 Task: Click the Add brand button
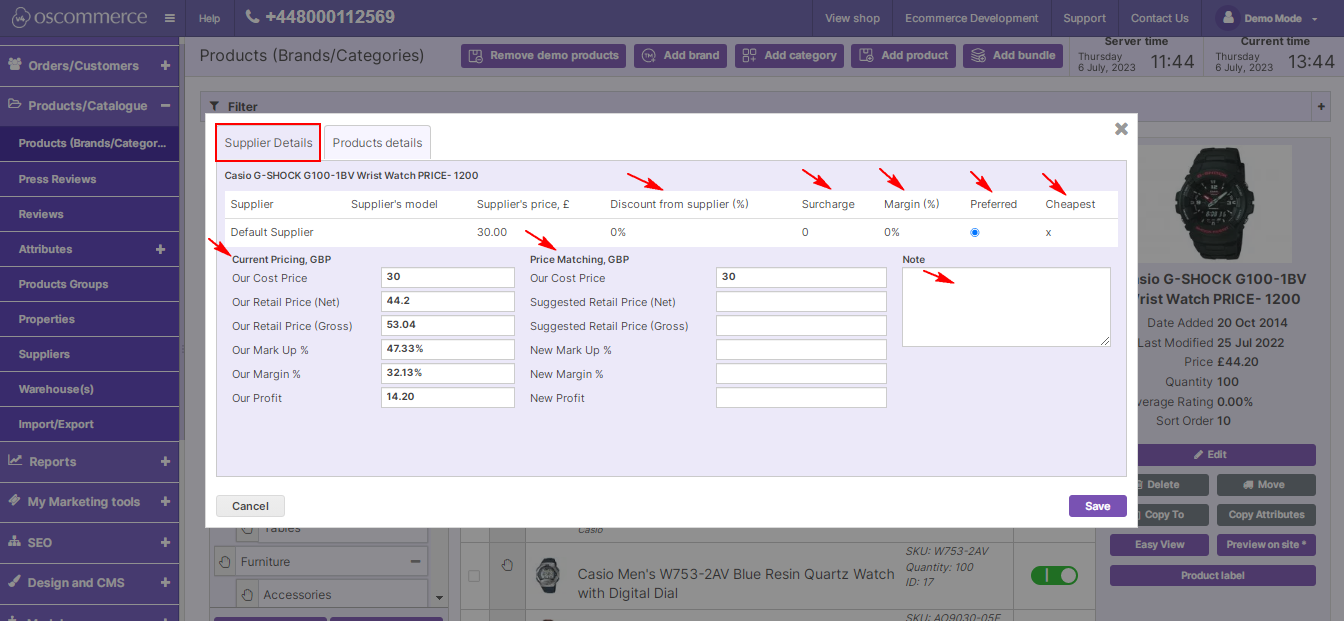coord(680,56)
